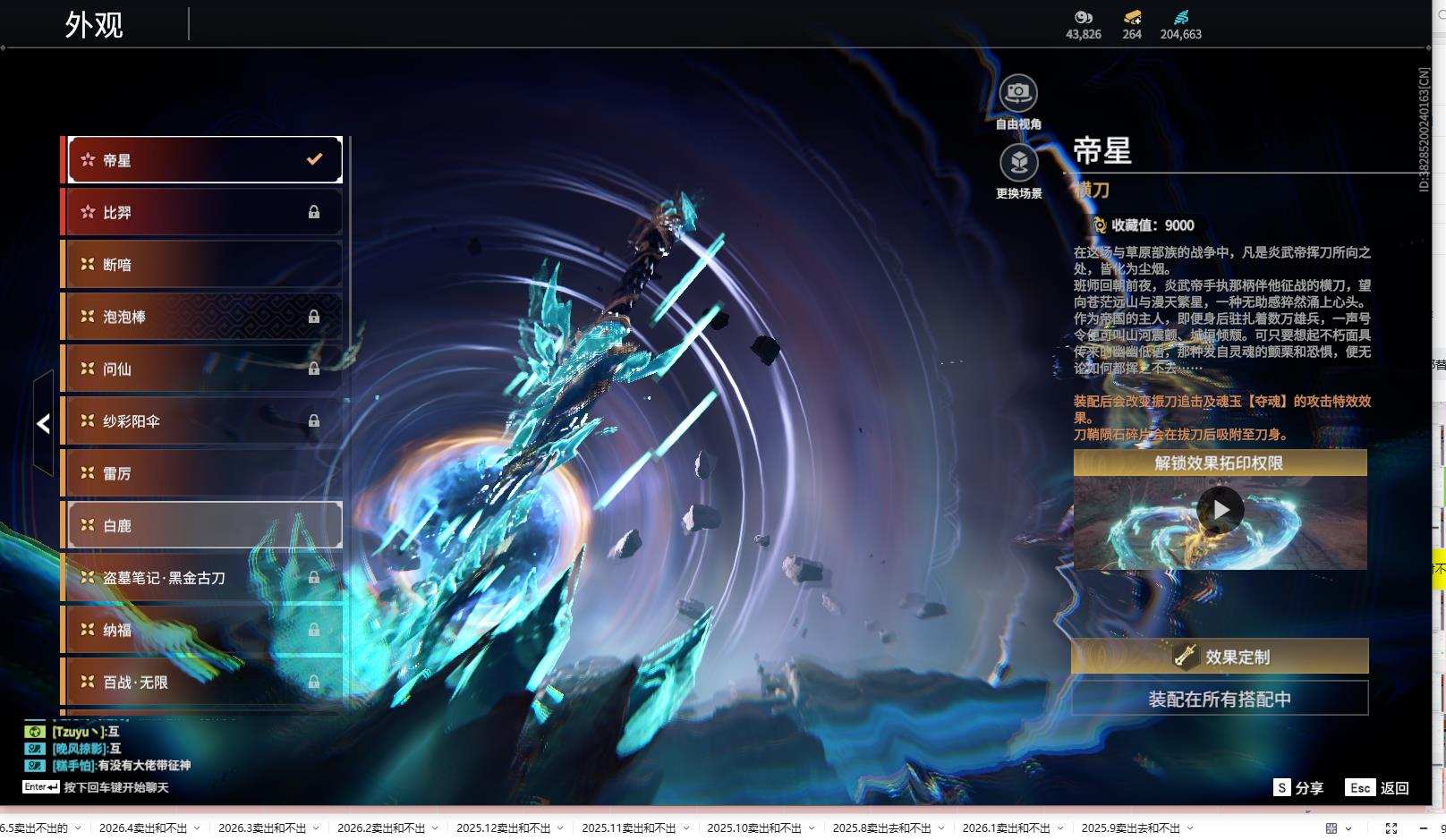
Task: Click the star rarity icon on the 帝星 row
Action: click(88, 160)
